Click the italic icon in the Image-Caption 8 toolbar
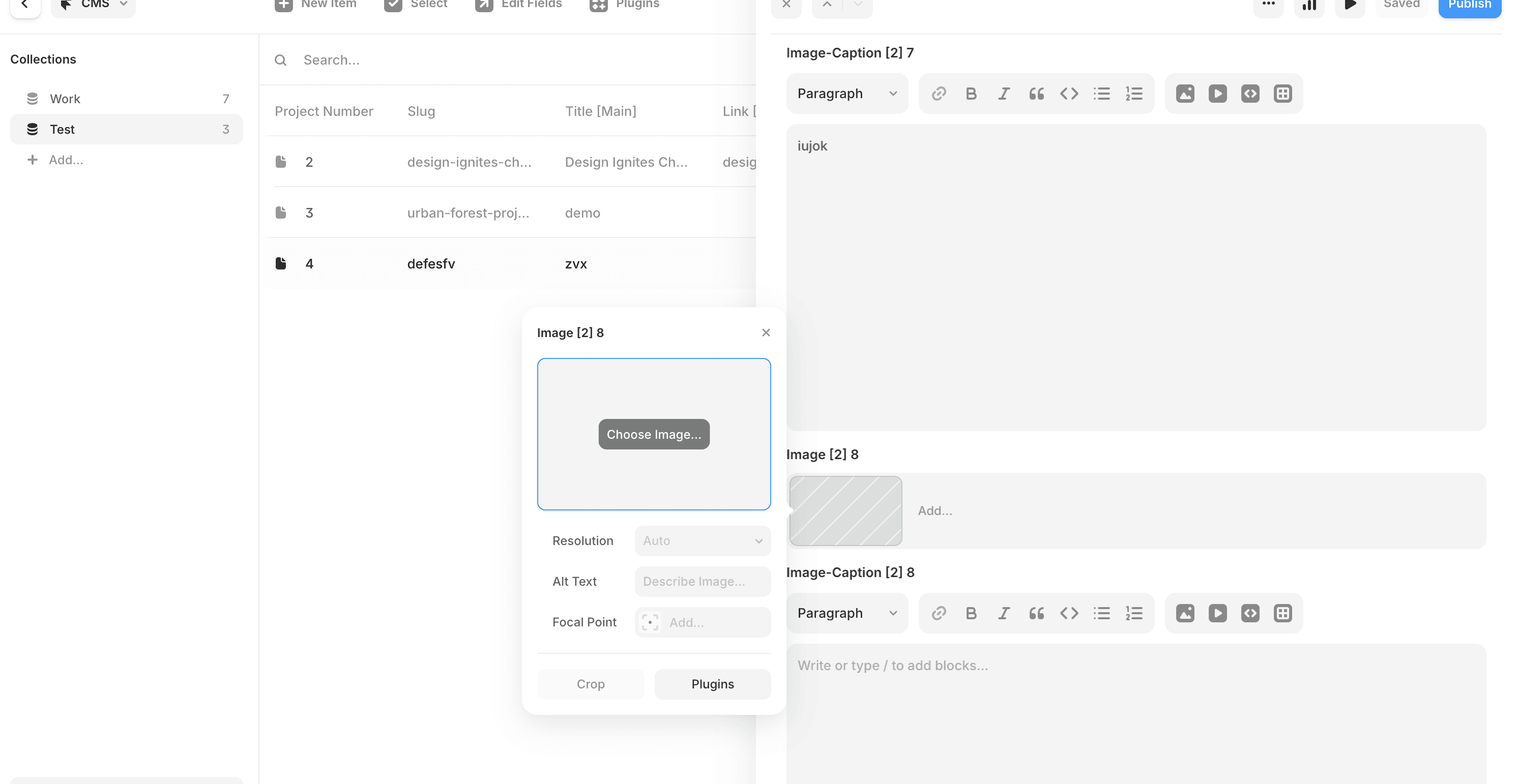This screenshot has height=784, width=1517. tap(1004, 613)
